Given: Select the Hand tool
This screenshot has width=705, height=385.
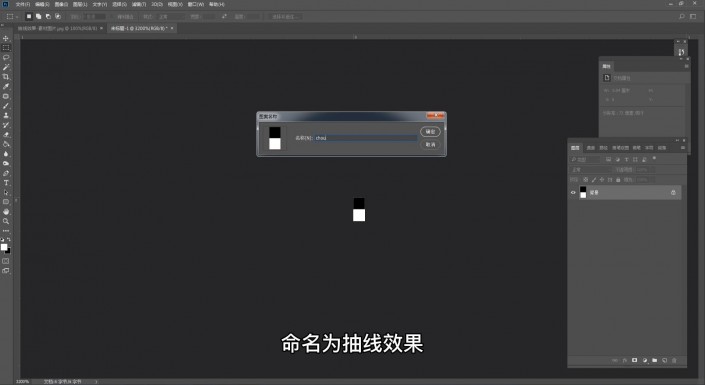Looking at the screenshot, I should tap(6, 211).
